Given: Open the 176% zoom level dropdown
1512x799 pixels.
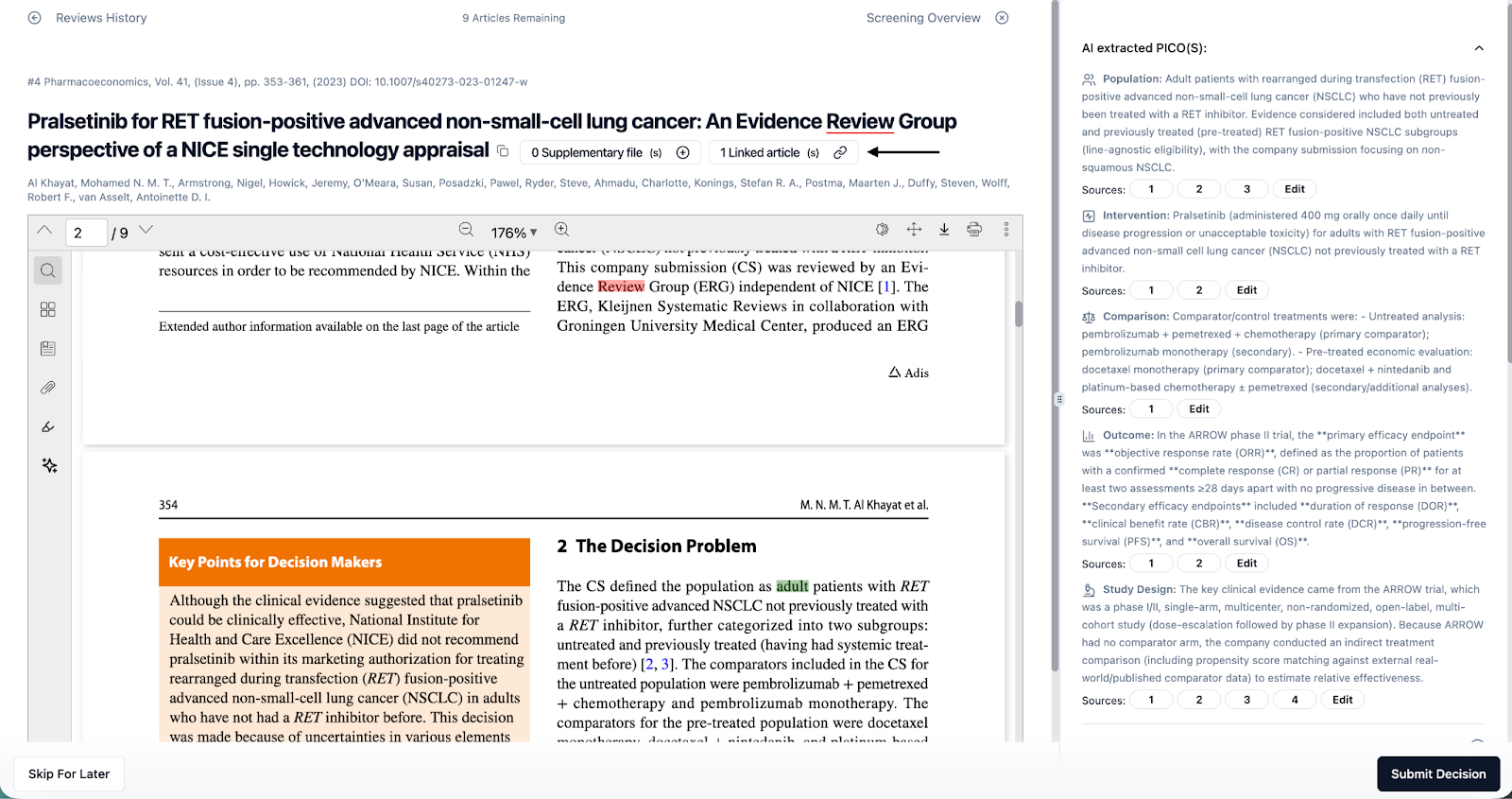Looking at the screenshot, I should click(513, 233).
